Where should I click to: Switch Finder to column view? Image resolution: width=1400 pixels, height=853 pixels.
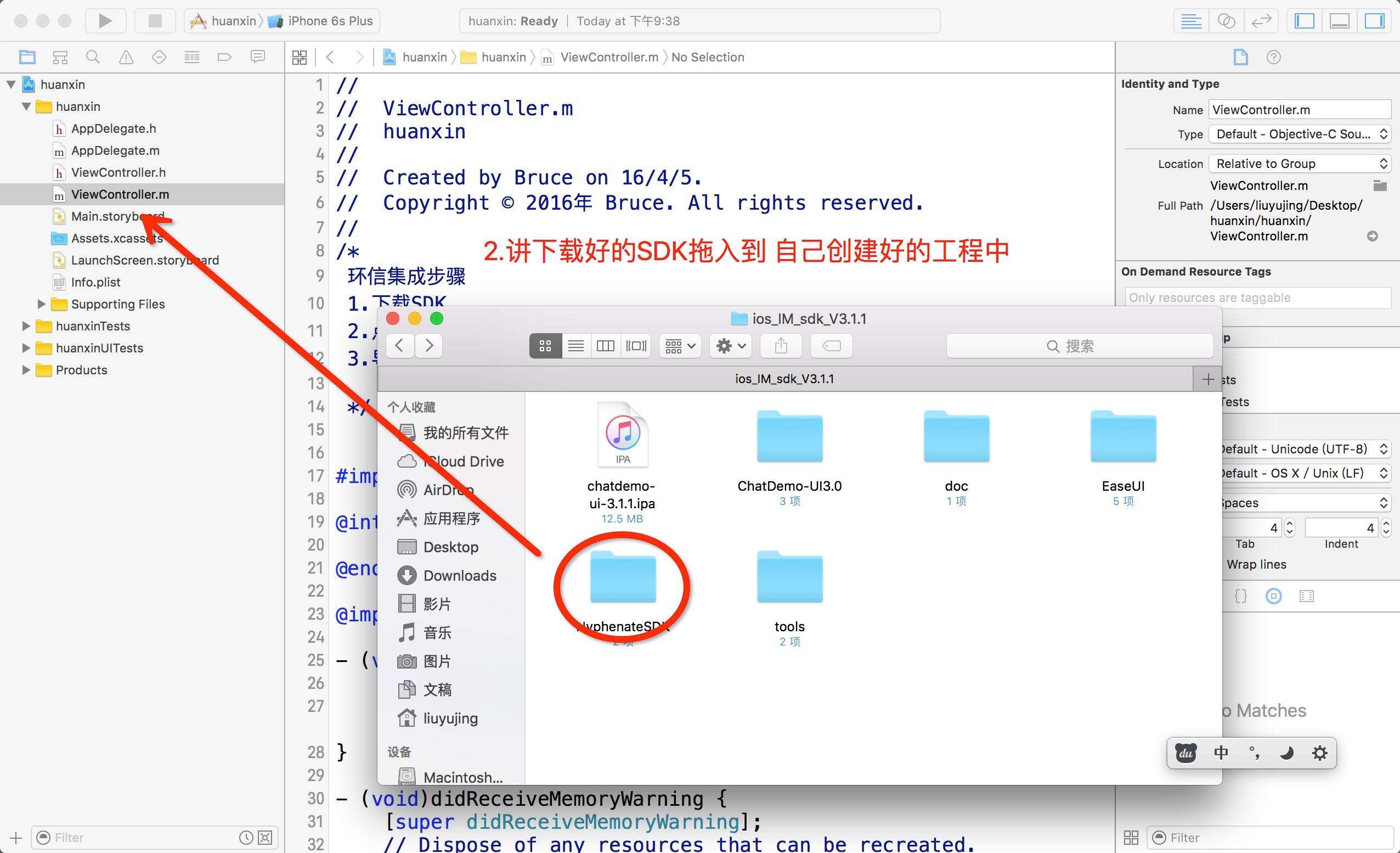605,346
